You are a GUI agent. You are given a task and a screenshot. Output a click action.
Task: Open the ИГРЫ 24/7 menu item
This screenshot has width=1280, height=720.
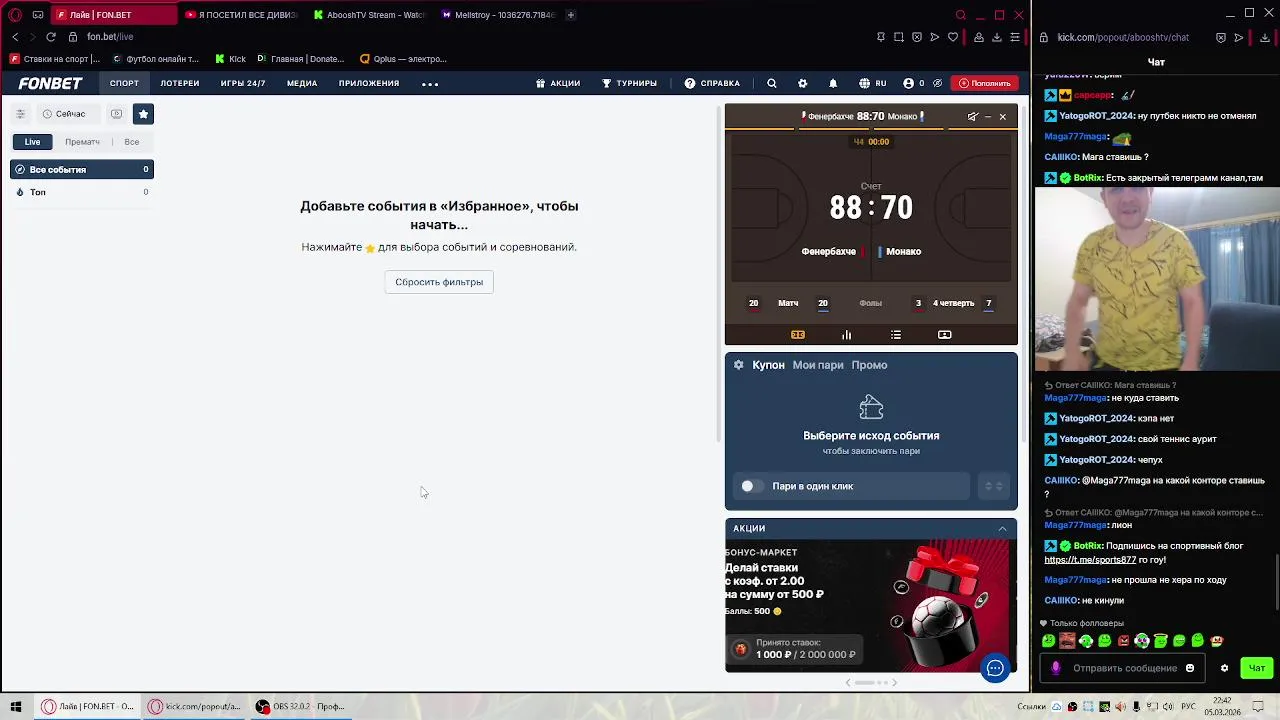(x=243, y=83)
